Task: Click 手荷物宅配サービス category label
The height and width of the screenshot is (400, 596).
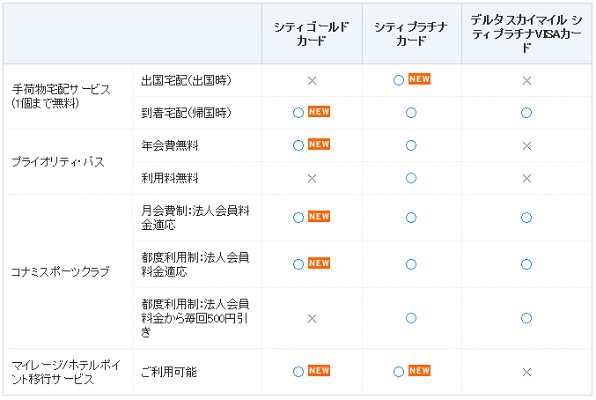Action: click(x=61, y=96)
